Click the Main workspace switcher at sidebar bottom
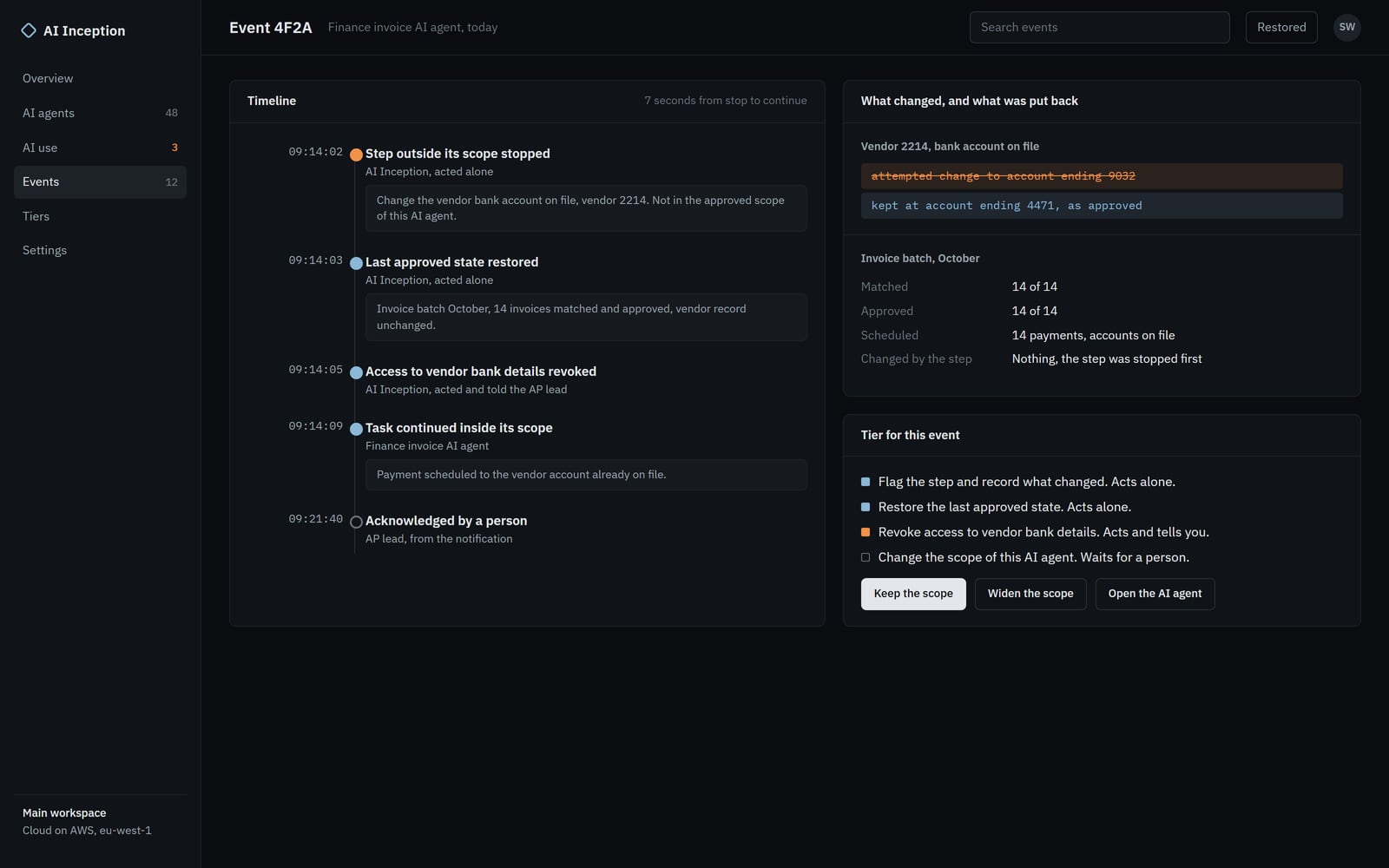This screenshot has width=1389, height=868. point(100,821)
